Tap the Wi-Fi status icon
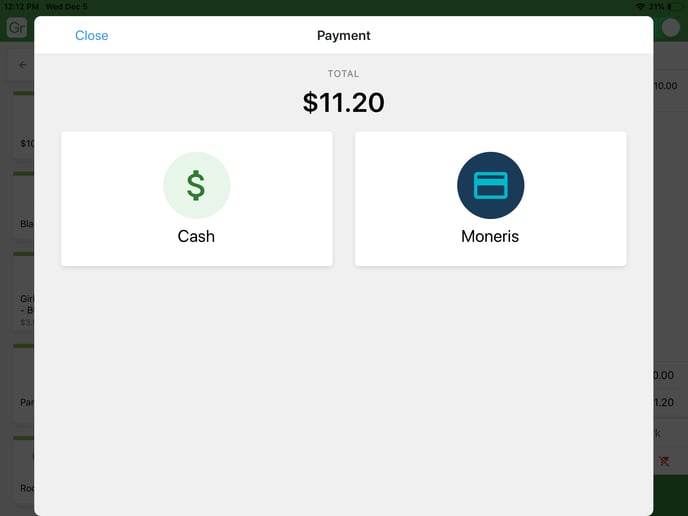 (640, 7)
